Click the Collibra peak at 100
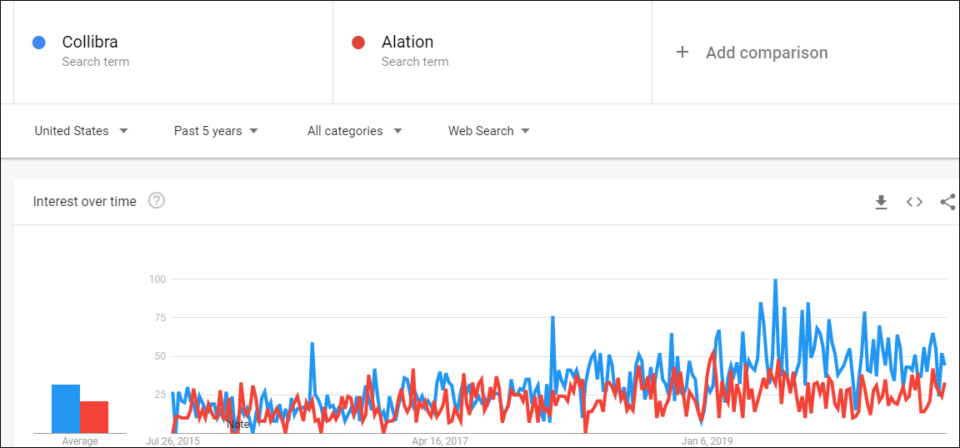Image resolution: width=960 pixels, height=448 pixels. pos(775,281)
